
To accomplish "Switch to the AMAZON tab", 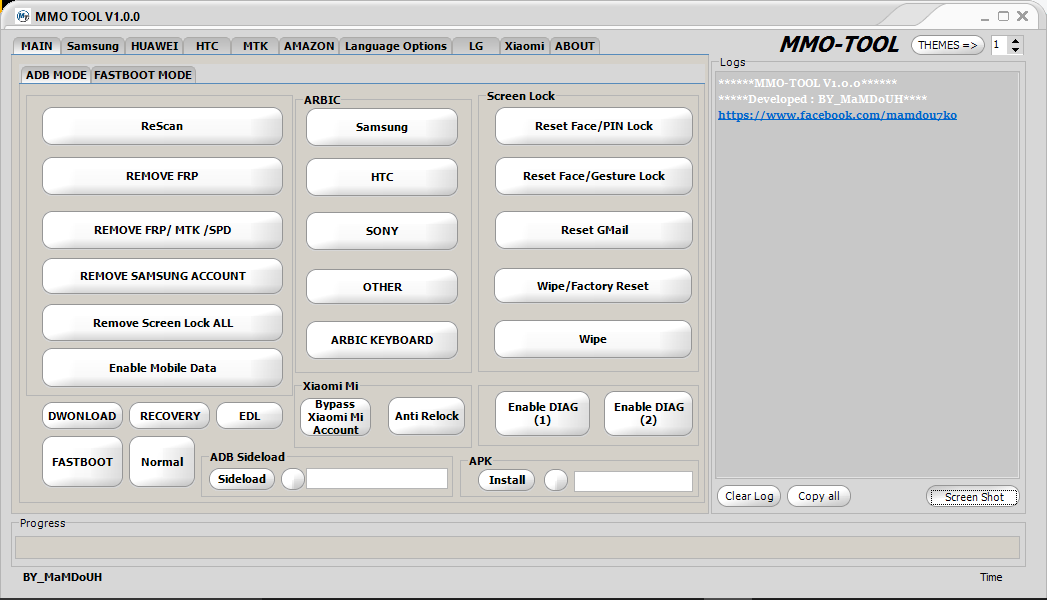I will (308, 46).
